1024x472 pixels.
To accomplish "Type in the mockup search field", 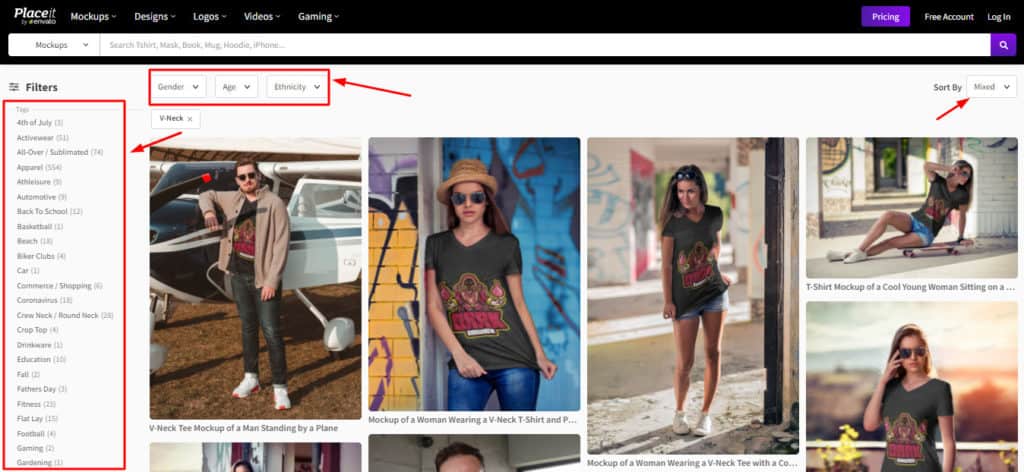I will pyautogui.click(x=540, y=45).
